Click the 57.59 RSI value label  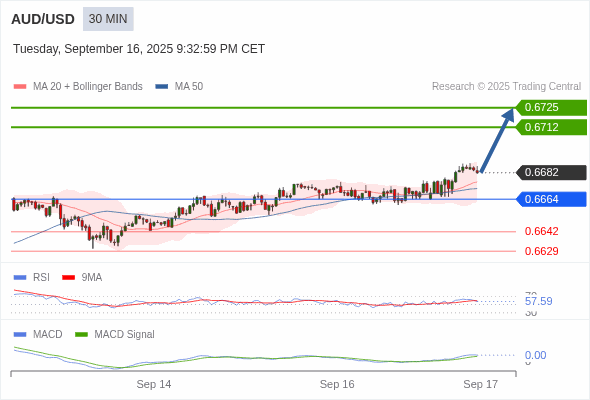pos(538,301)
